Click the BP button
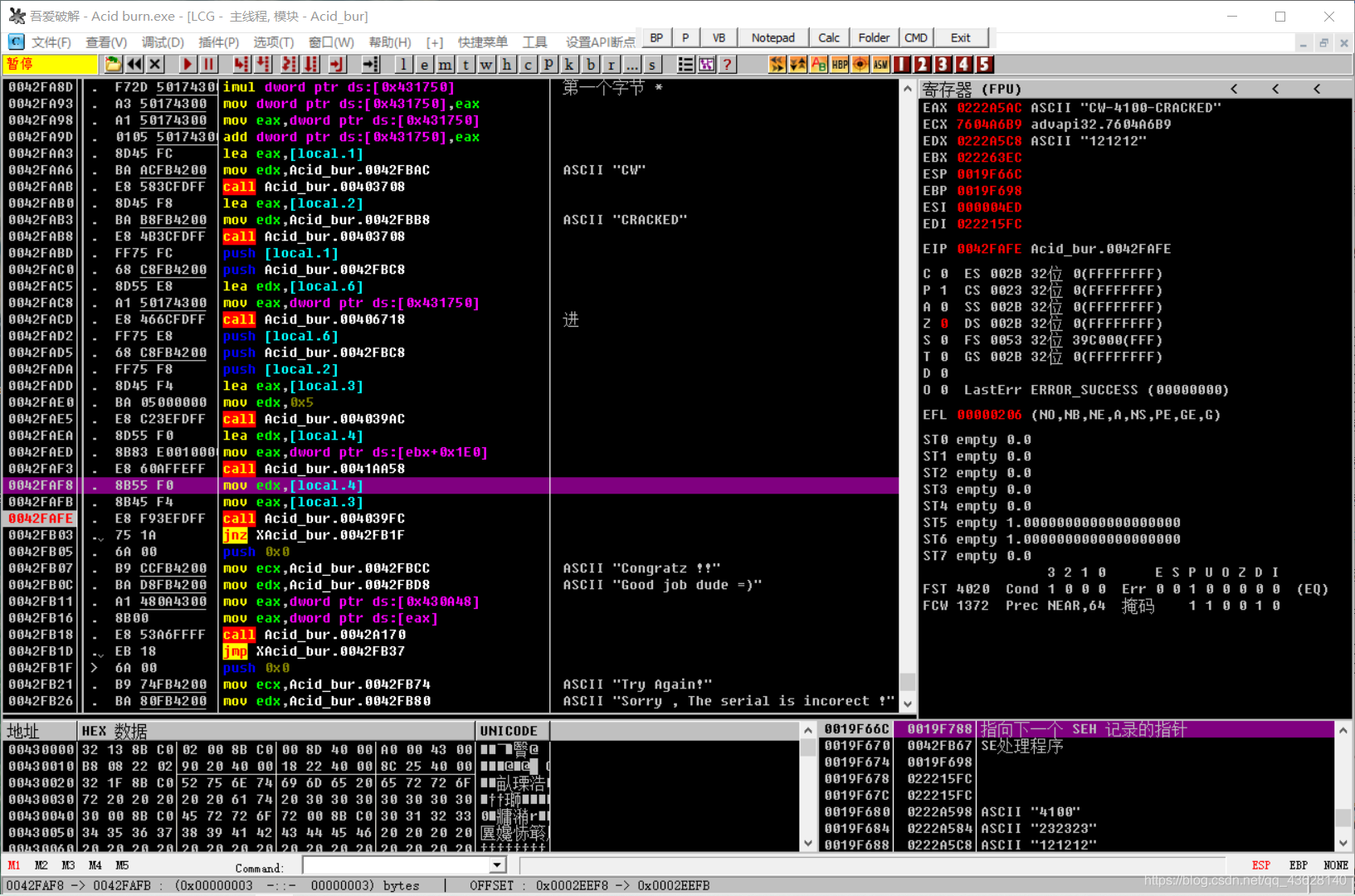Viewport: 1355px width, 896px height. 656,37
